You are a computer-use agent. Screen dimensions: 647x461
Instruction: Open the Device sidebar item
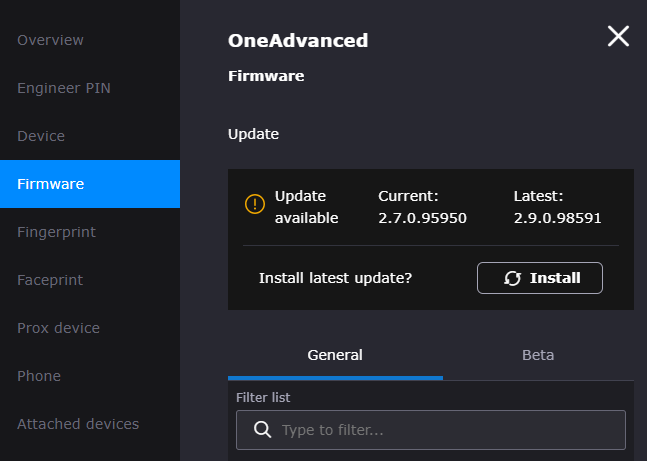click(x=41, y=136)
